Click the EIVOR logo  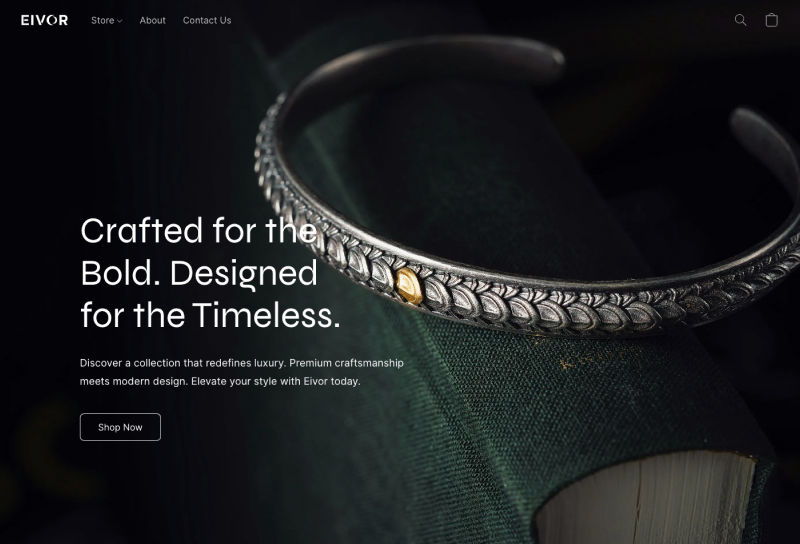[44, 20]
